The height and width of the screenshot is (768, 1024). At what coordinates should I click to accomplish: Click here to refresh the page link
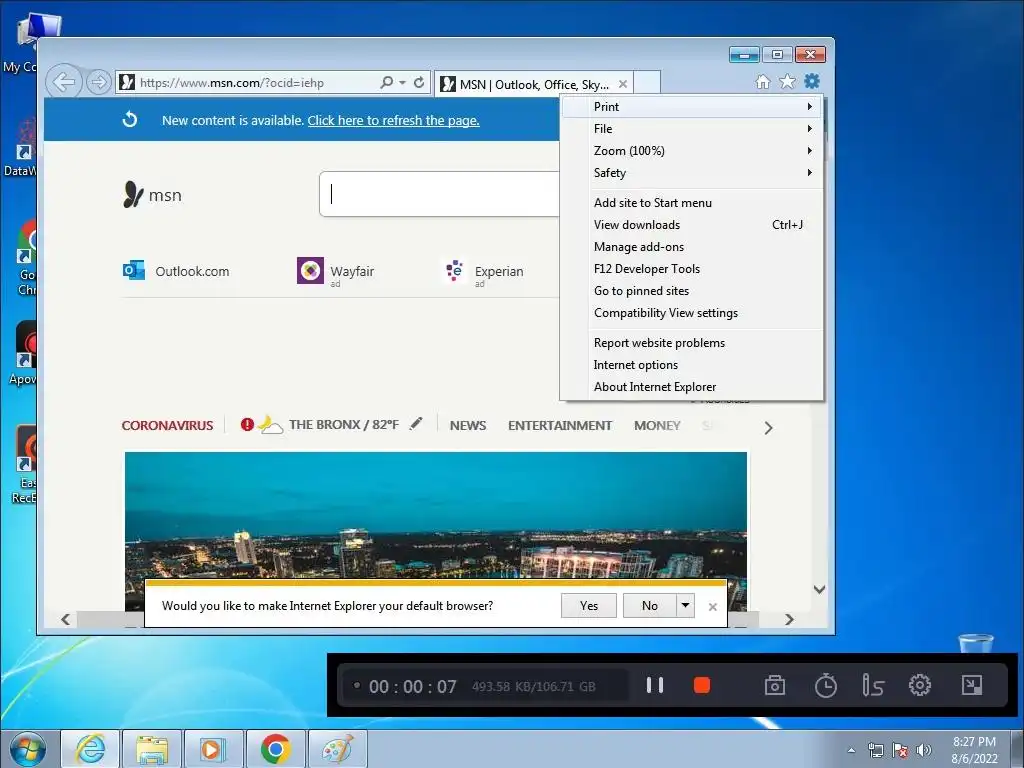coord(394,120)
